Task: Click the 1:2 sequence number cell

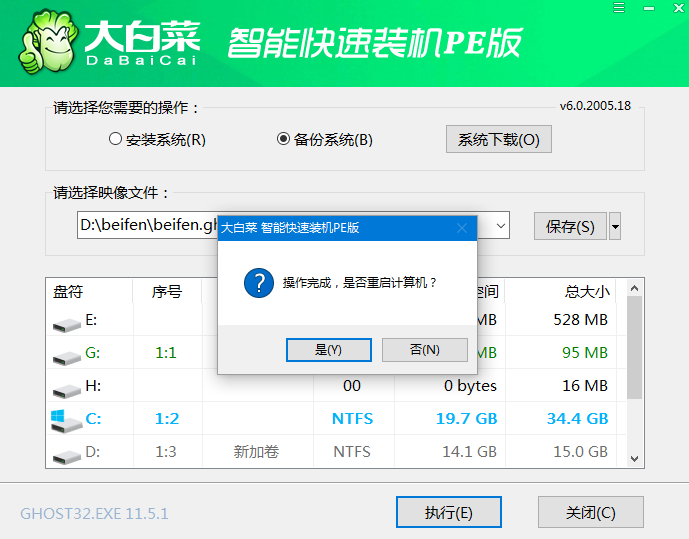Action: tap(167, 419)
